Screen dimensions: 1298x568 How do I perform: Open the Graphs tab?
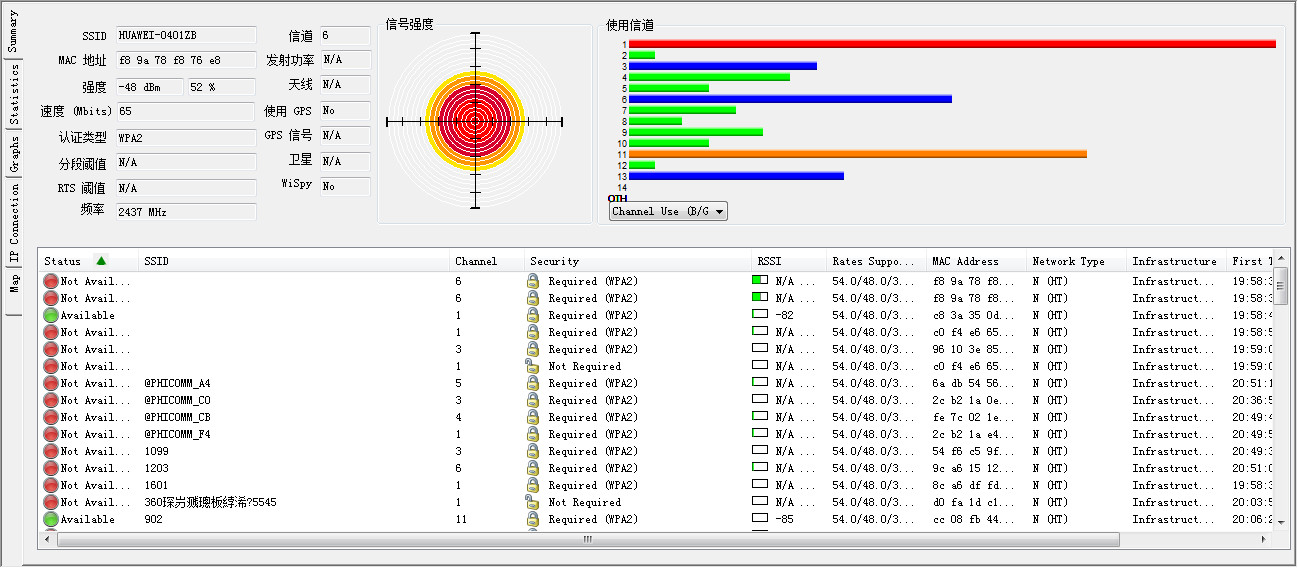[13, 155]
